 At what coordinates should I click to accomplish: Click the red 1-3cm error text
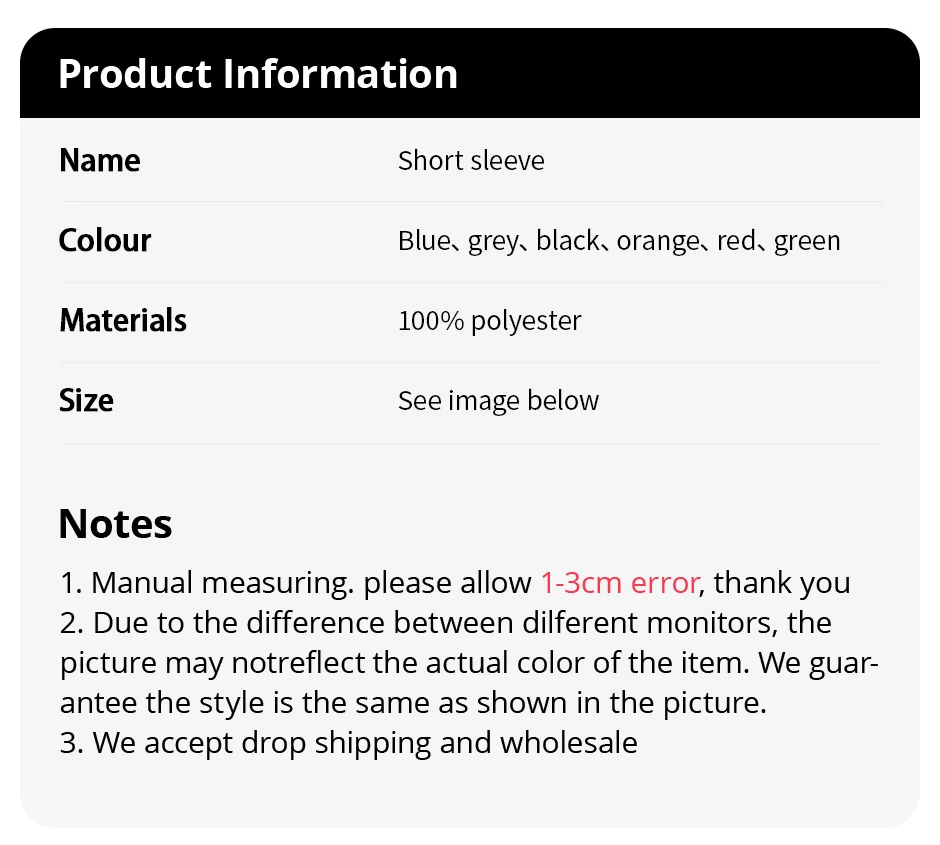click(620, 583)
